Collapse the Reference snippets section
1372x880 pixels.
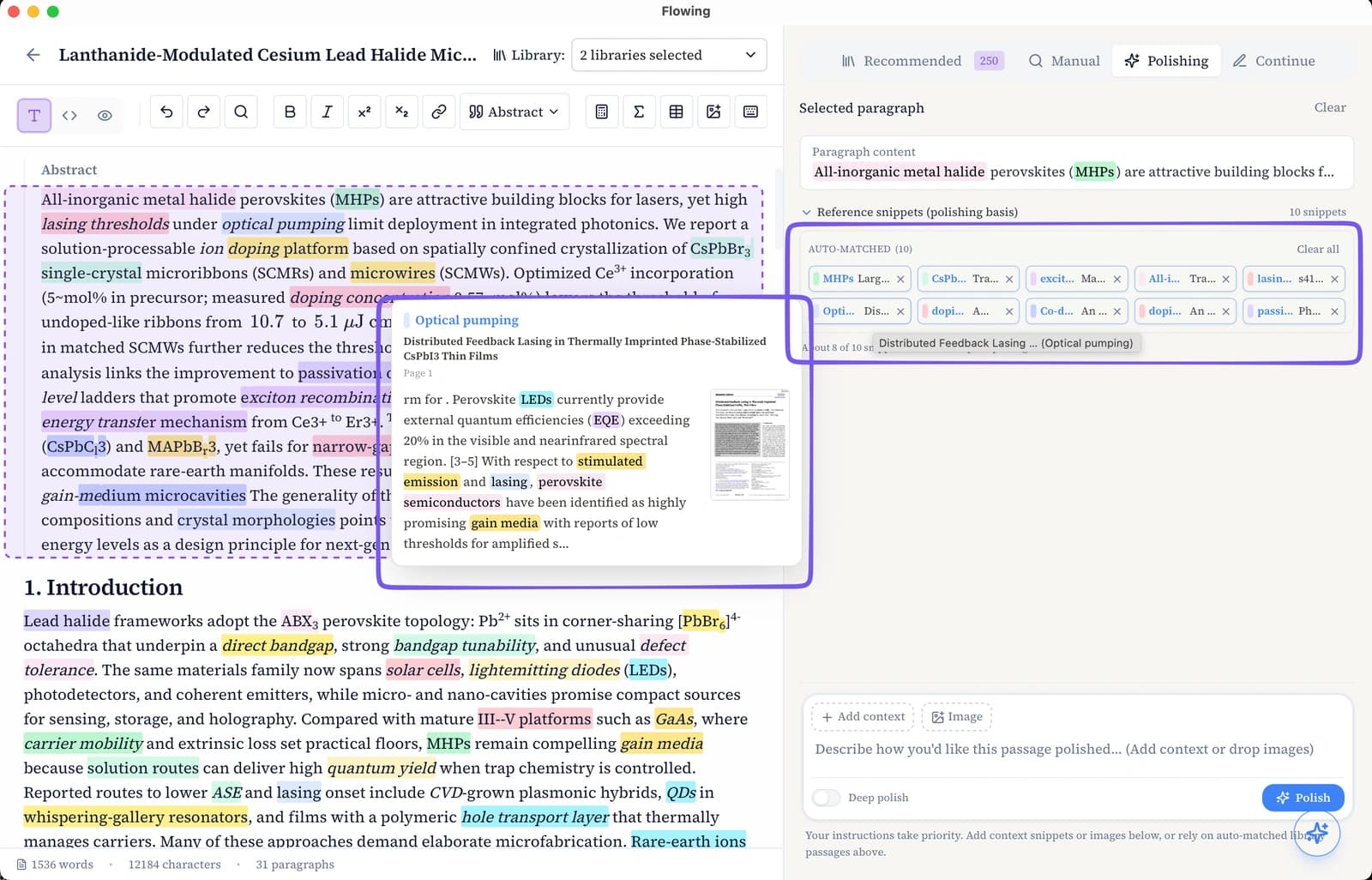pyautogui.click(x=806, y=212)
